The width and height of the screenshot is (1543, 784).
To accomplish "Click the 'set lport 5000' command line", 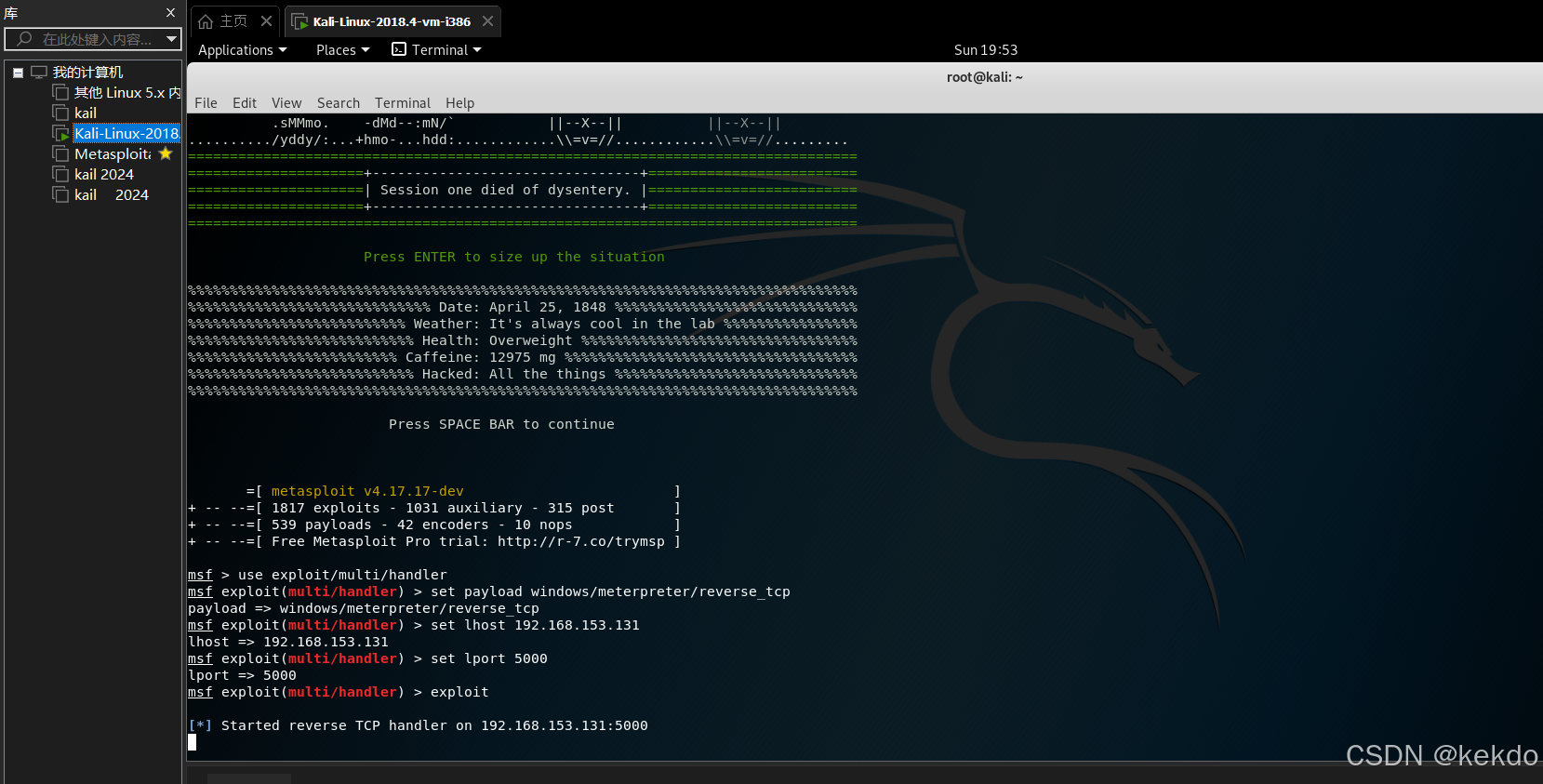I will point(489,658).
